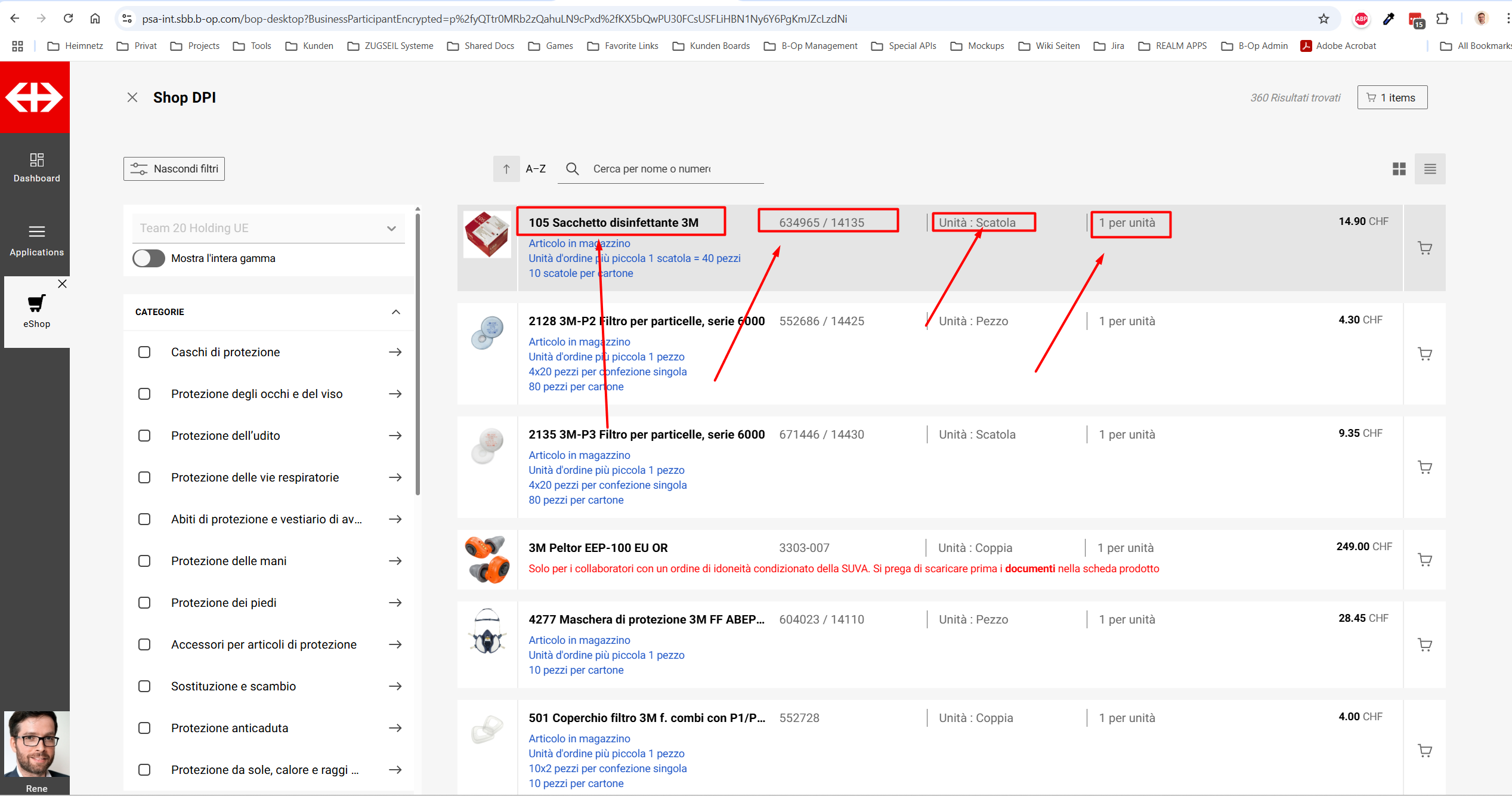Screen dimensions: 1512x796
Task: Open the 1 items cart button
Action: click(1392, 97)
